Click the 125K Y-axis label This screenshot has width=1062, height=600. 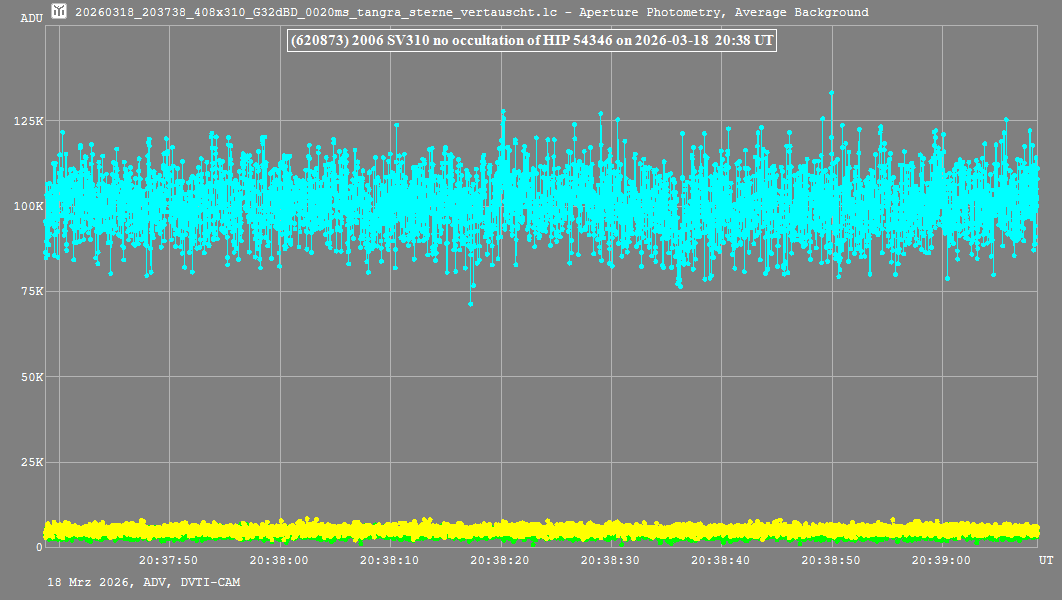click(x=28, y=121)
